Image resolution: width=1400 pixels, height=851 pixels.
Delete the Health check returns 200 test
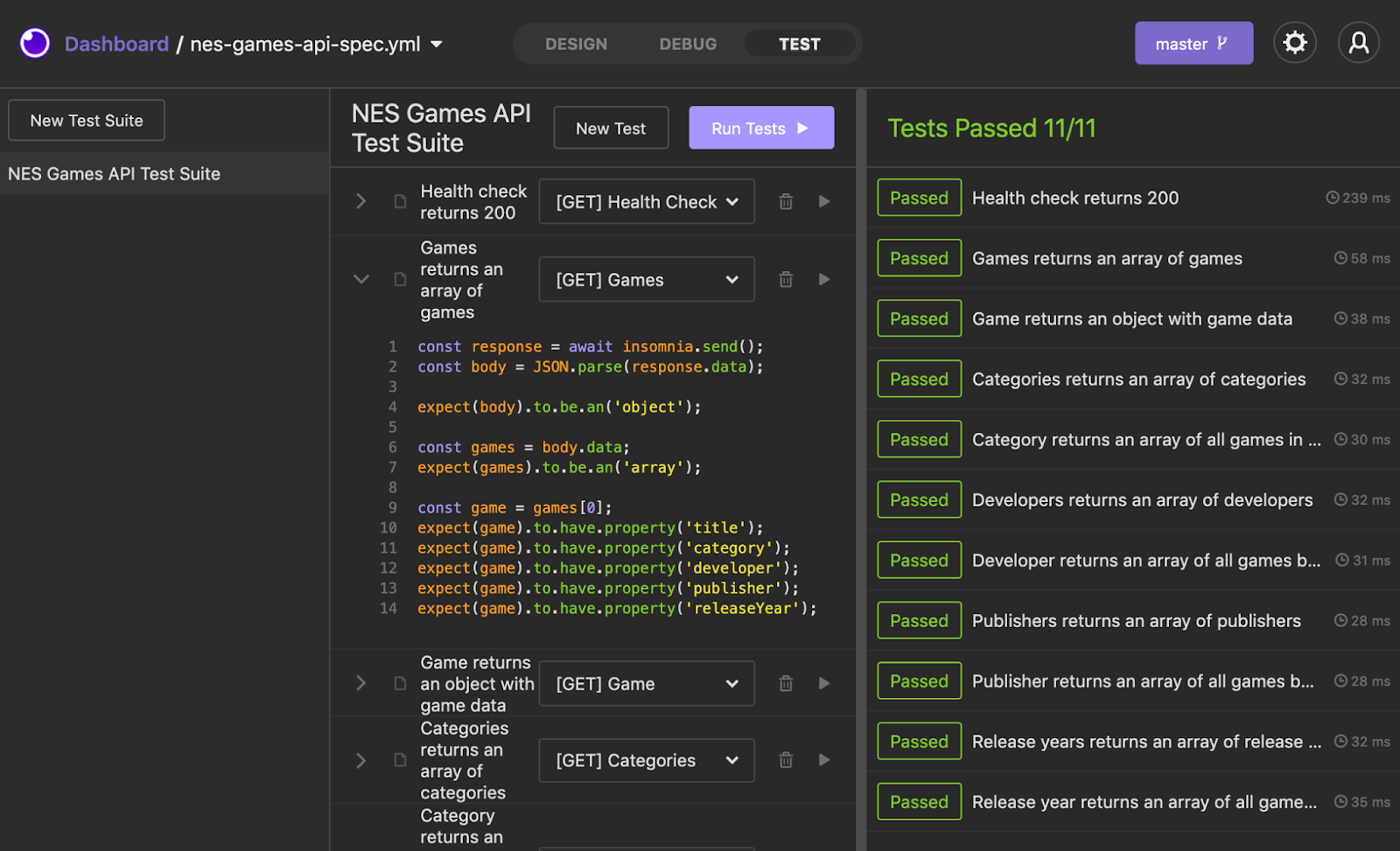pos(786,201)
